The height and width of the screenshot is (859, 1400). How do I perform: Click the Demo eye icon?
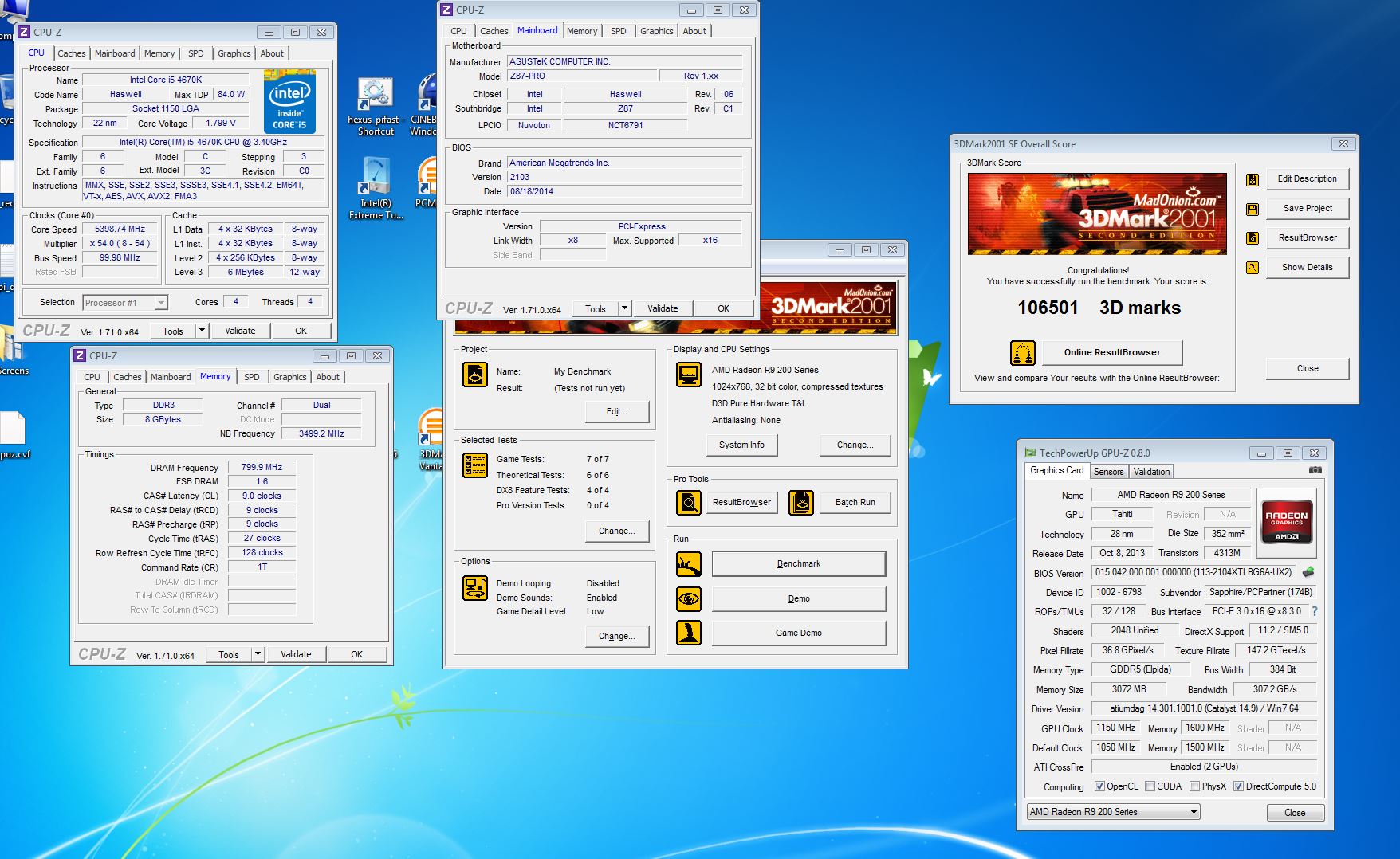[689, 598]
